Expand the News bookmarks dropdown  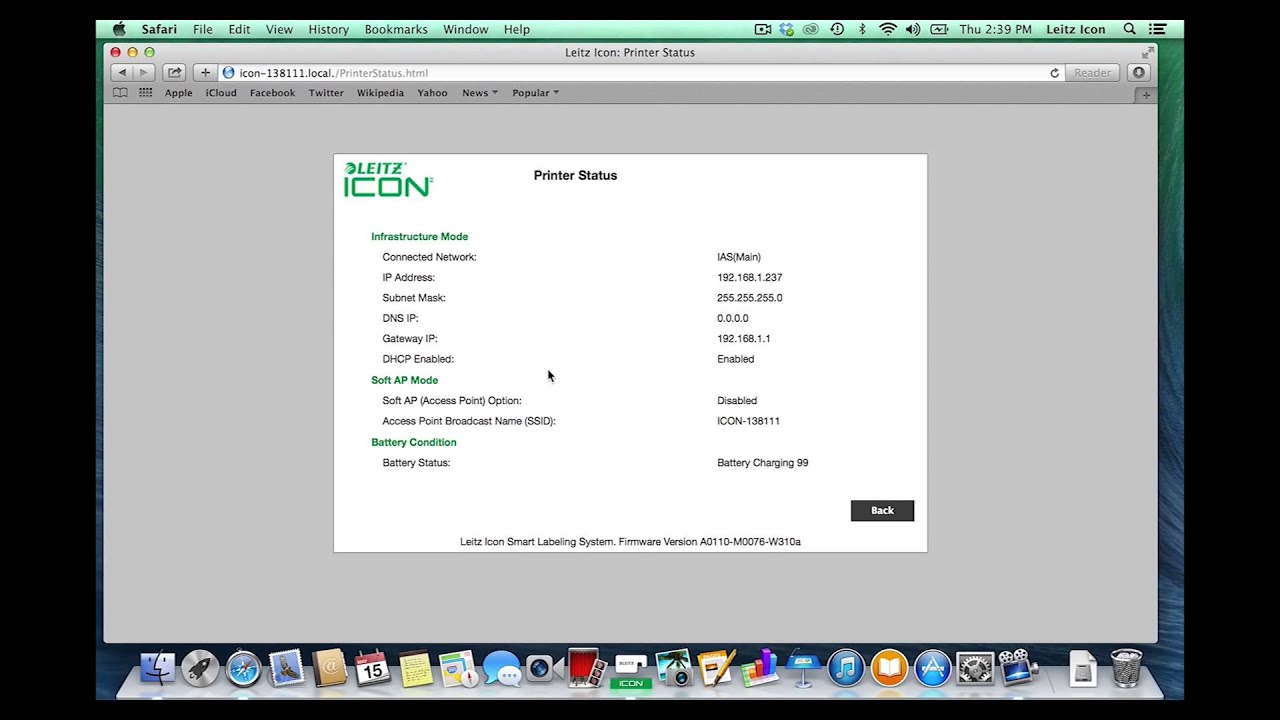pos(479,93)
